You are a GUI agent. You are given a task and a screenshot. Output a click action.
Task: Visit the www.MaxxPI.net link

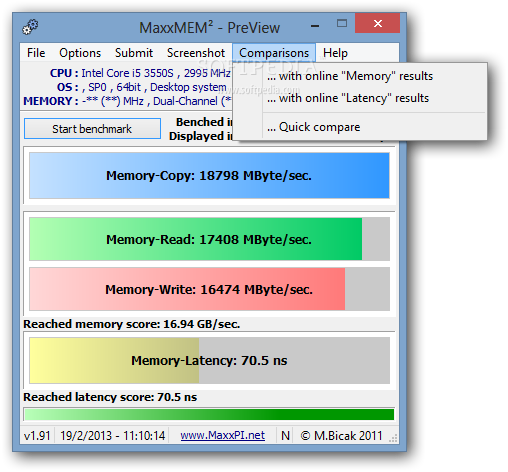223,435
